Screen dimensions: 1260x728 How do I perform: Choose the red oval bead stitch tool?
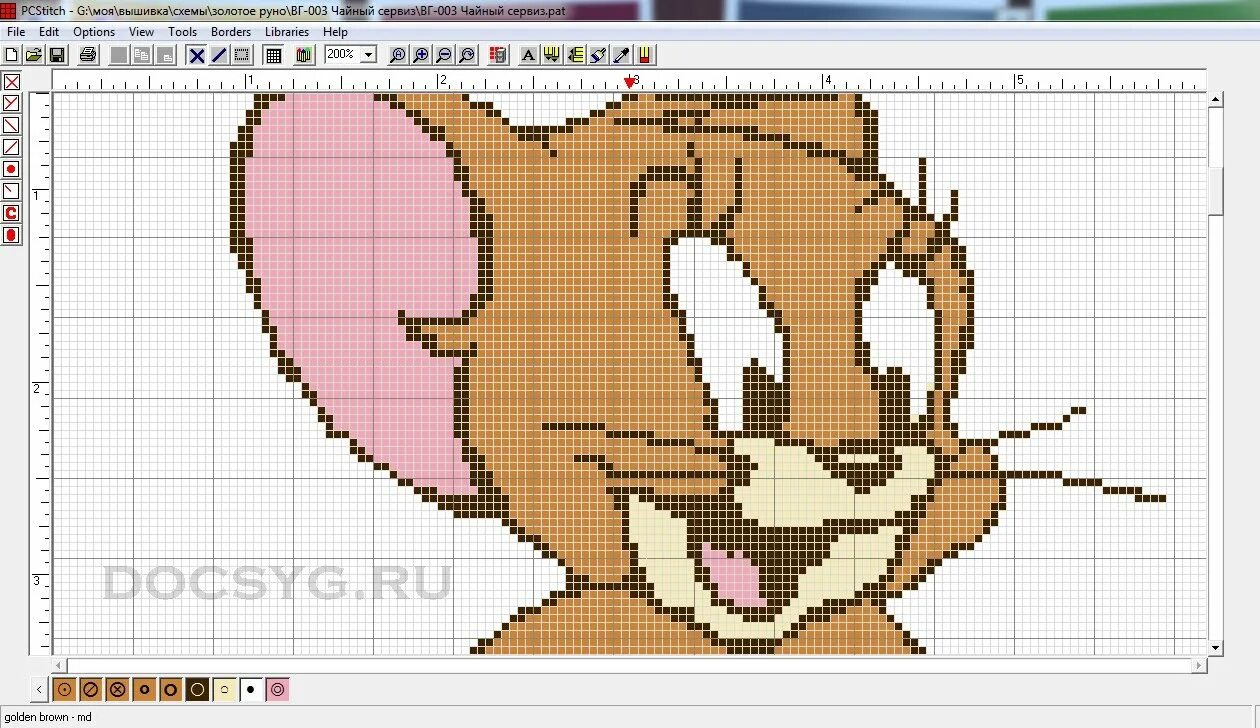pyautogui.click(x=12, y=235)
